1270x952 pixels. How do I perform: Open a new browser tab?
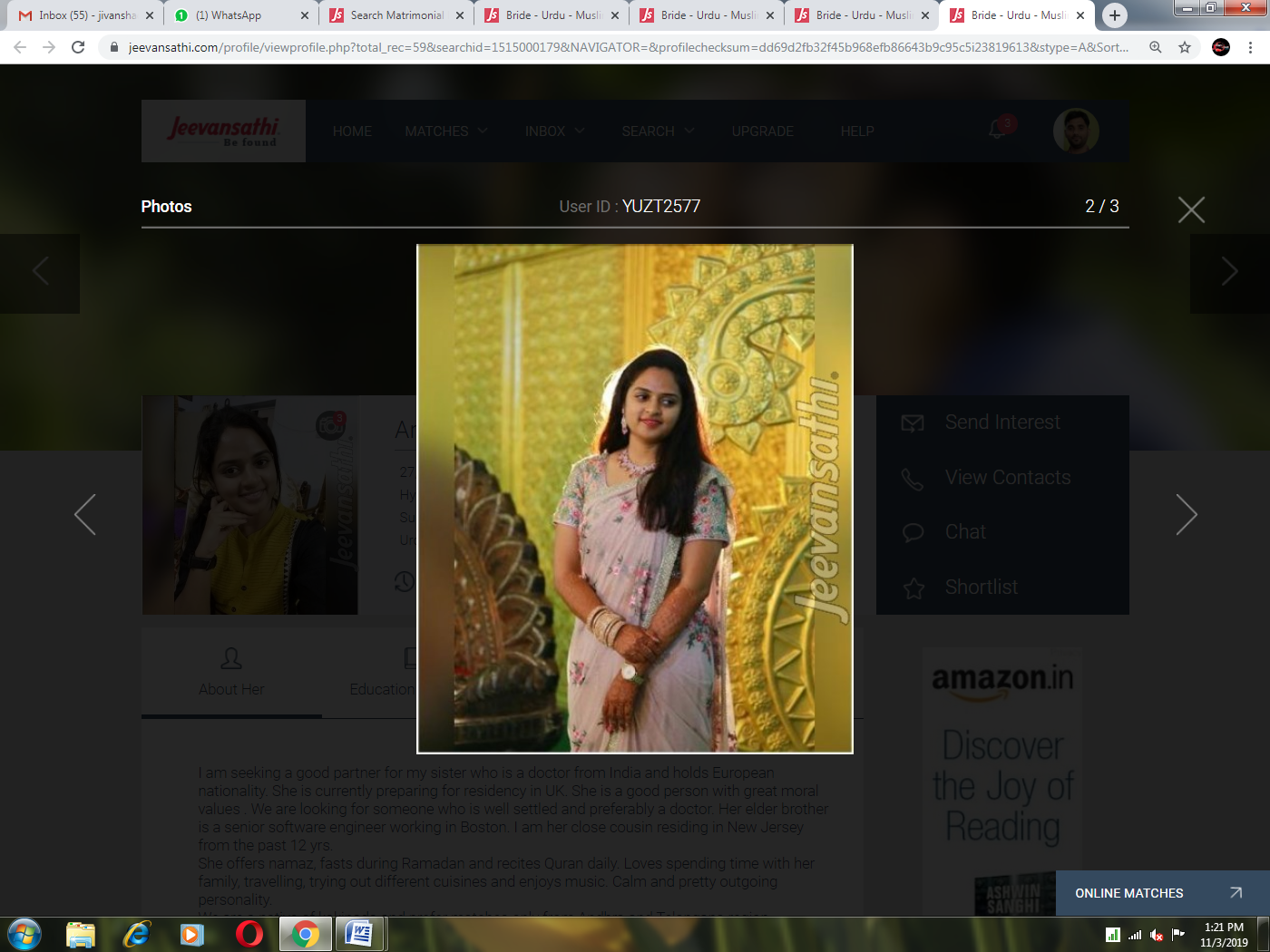point(1115,15)
